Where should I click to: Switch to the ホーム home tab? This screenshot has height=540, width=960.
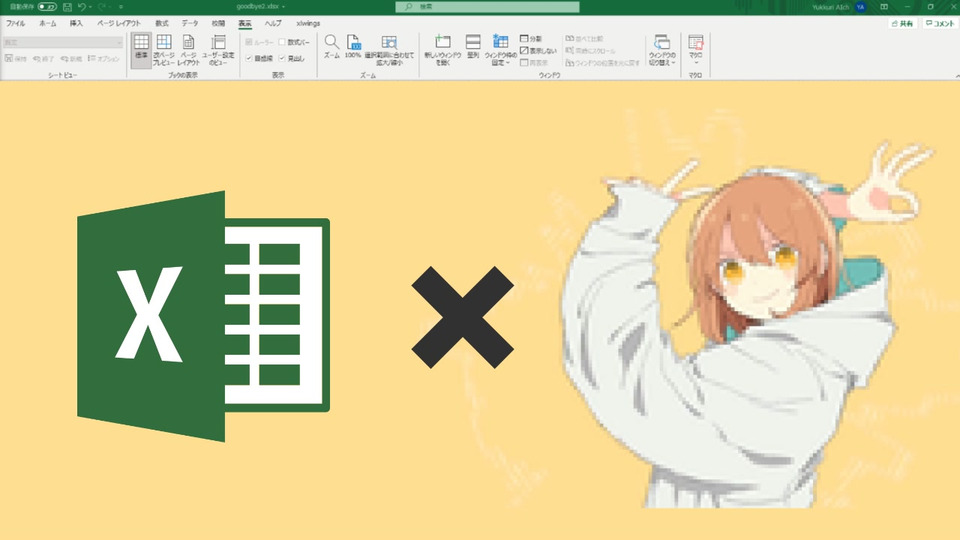[x=47, y=23]
